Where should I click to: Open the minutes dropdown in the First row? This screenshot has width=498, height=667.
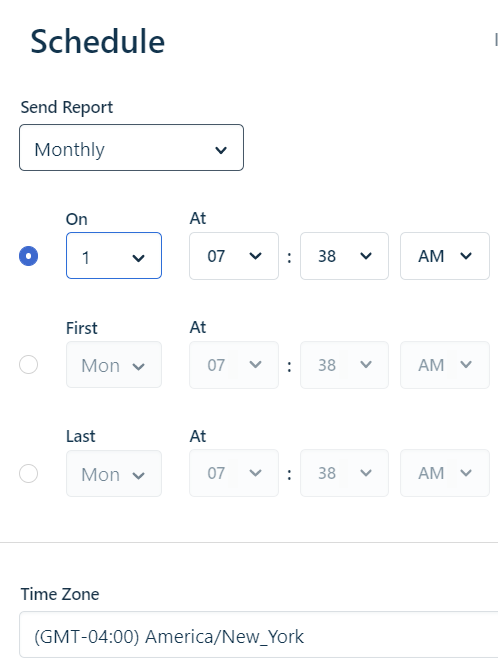pos(344,365)
